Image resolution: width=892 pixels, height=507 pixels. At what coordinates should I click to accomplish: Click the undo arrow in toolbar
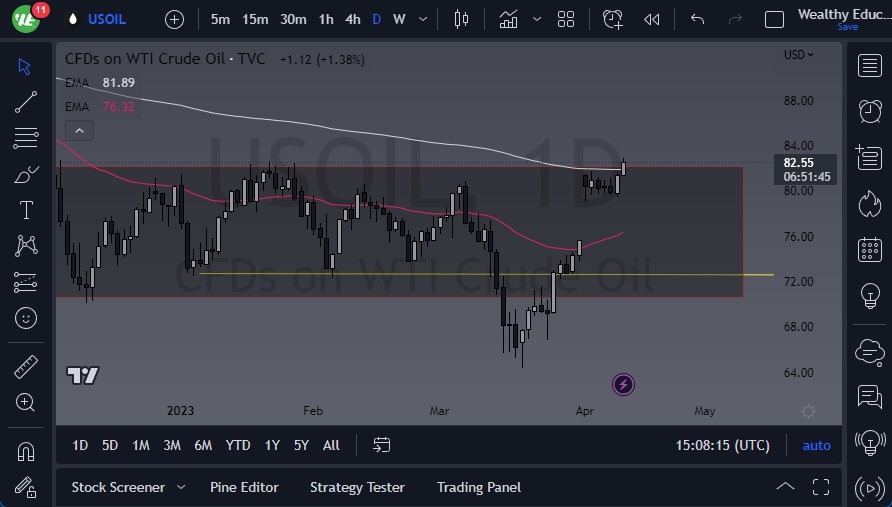697,19
